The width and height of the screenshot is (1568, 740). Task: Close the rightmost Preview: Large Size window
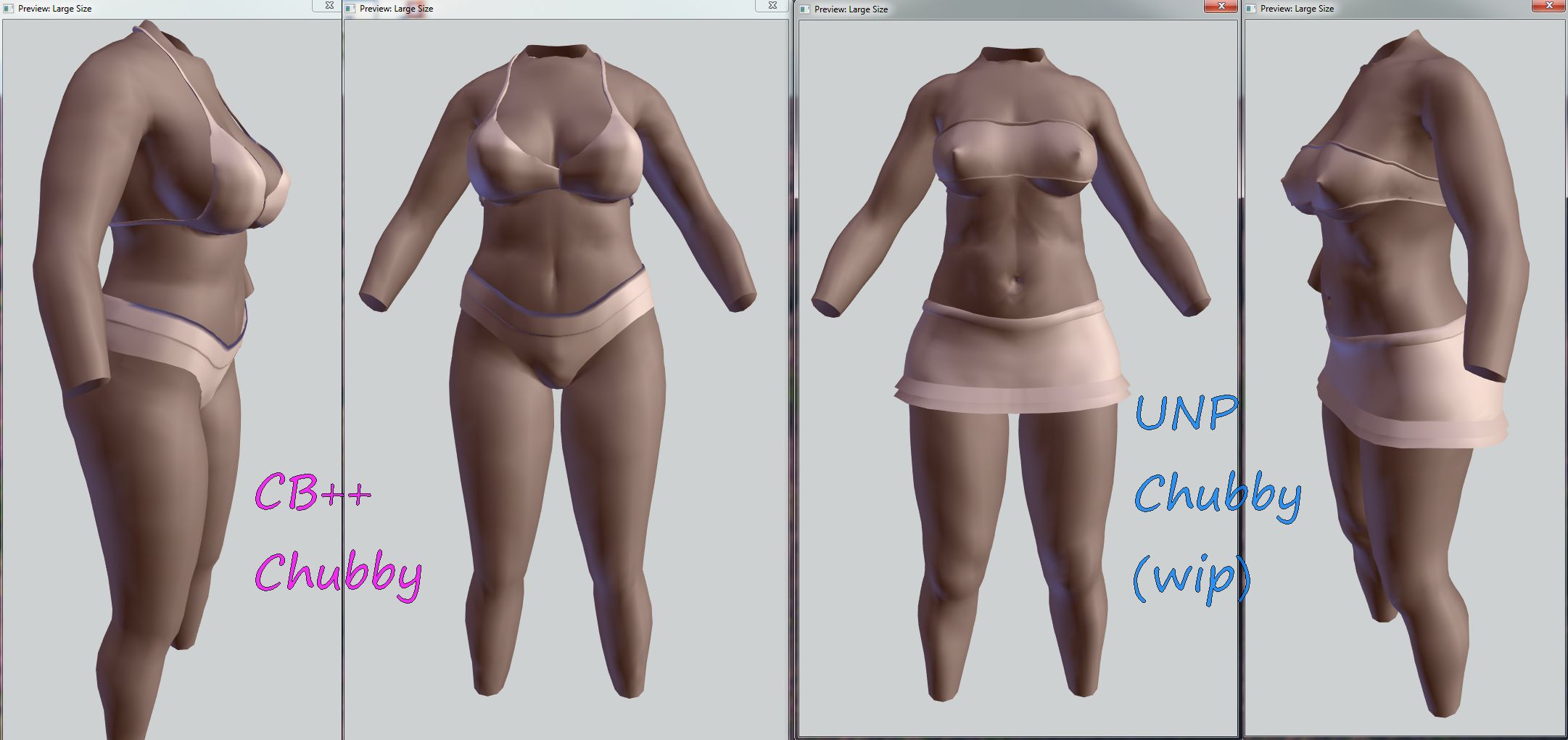point(1548,6)
